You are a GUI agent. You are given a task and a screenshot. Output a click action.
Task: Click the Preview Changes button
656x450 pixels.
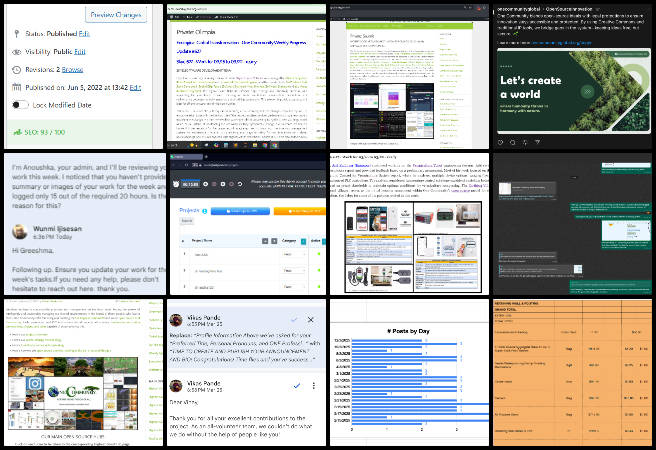click(x=116, y=15)
